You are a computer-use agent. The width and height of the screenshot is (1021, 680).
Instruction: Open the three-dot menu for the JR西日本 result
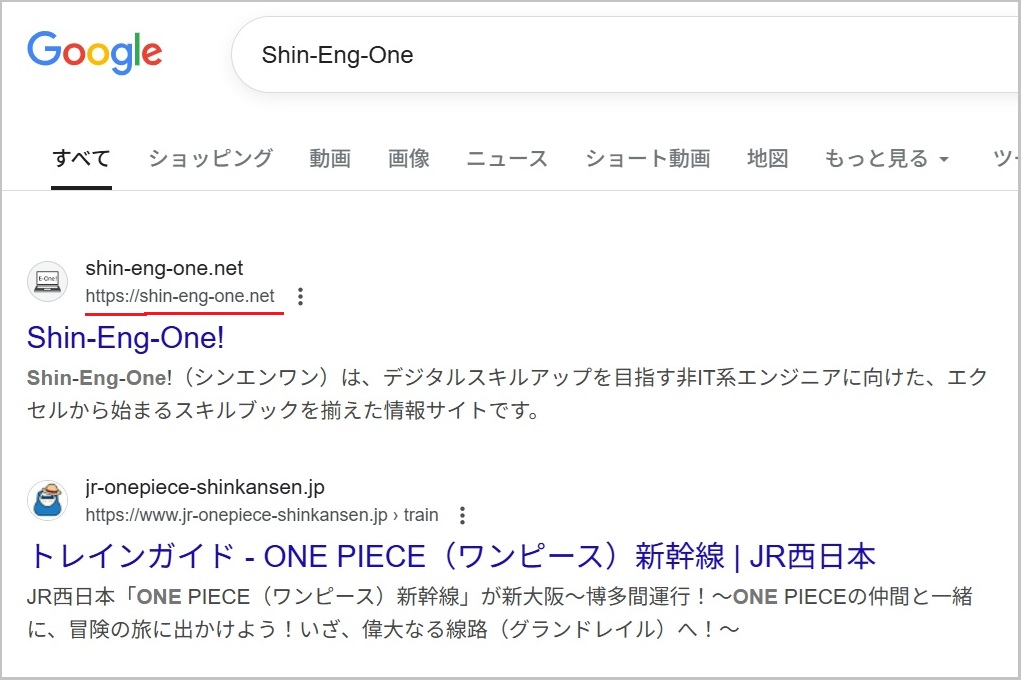[461, 514]
